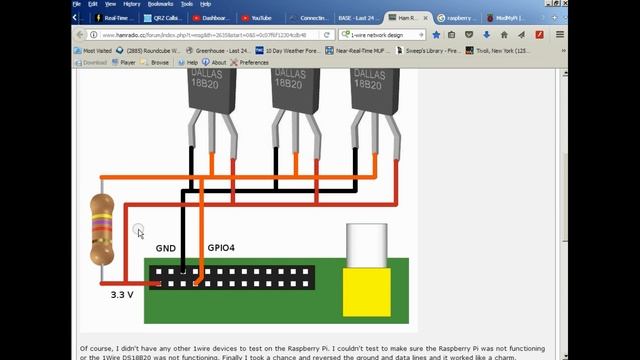Open the Edit menu
640x360 pixels.
click(93, 4)
